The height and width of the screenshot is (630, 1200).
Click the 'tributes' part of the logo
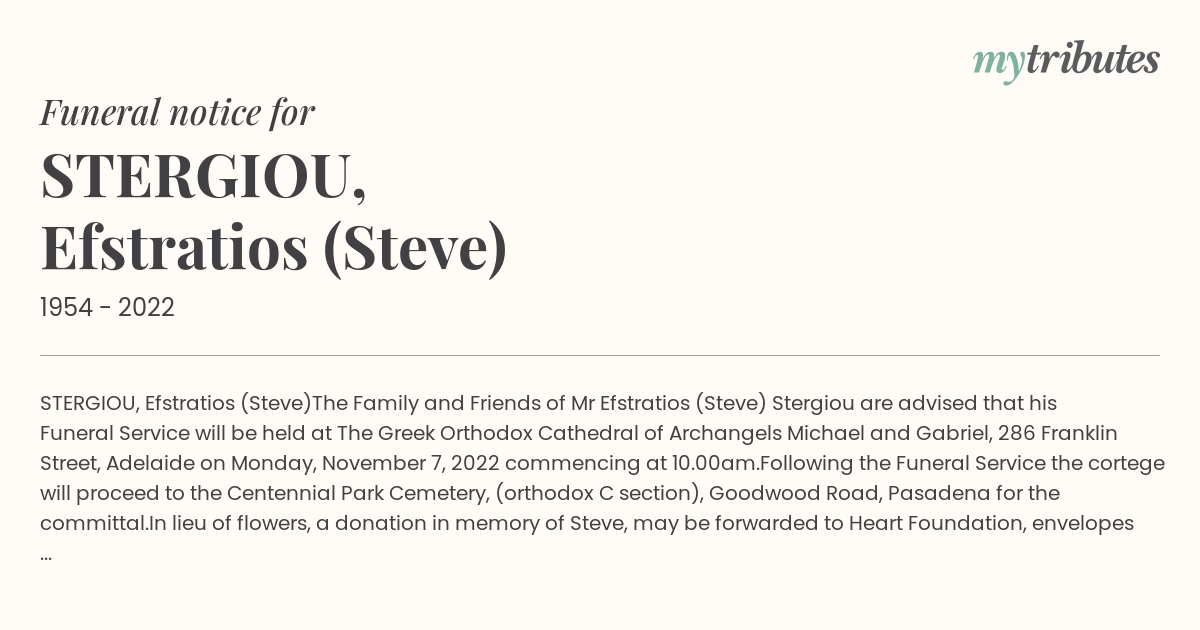1092,60
